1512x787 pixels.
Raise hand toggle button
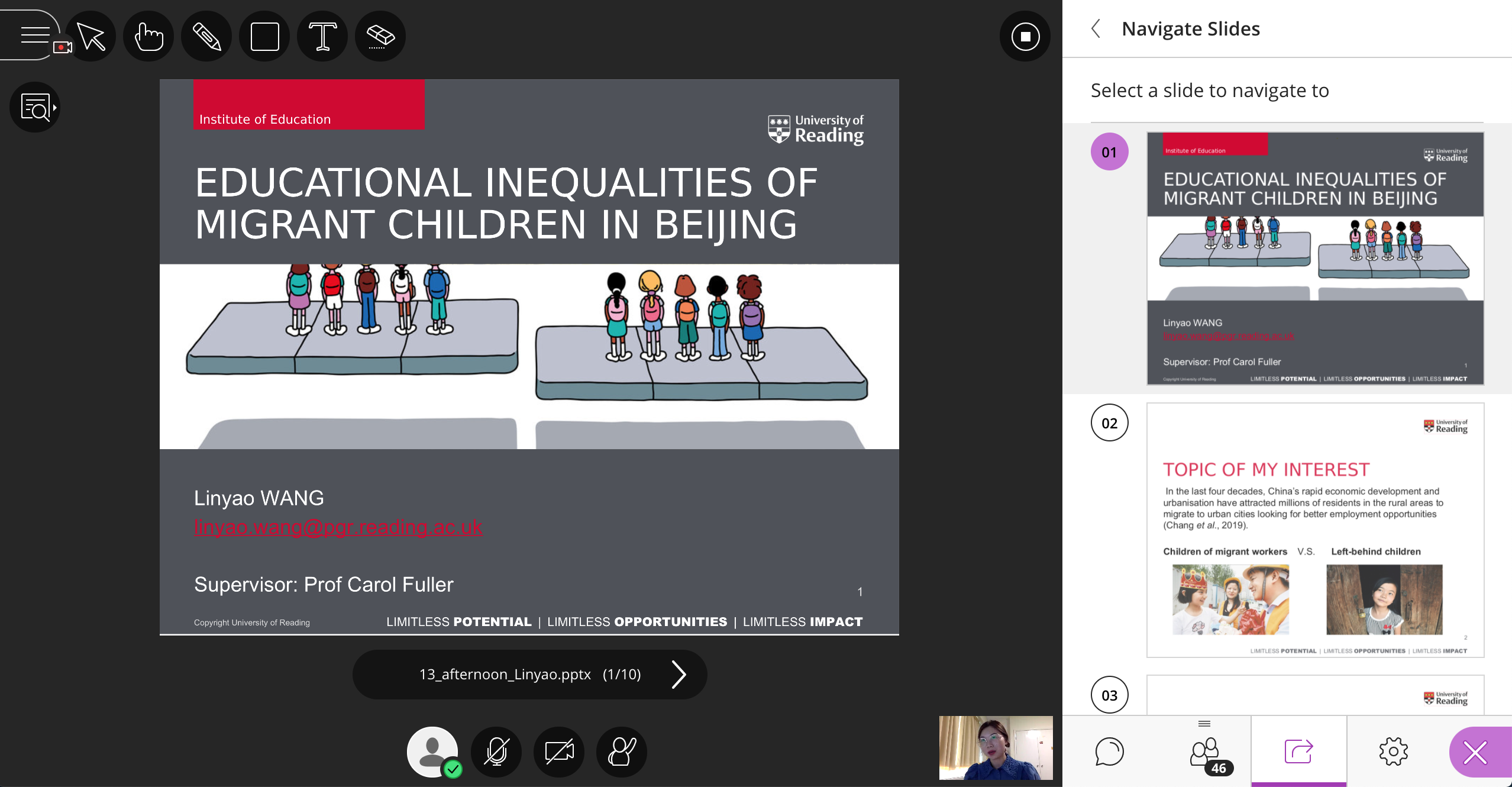(x=622, y=751)
